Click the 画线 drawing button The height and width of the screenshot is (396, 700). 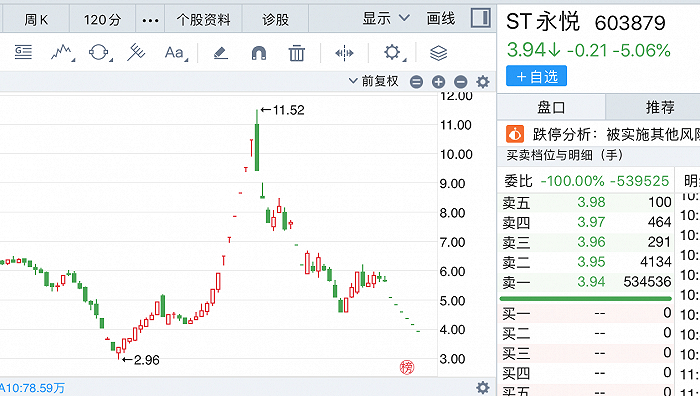click(441, 18)
